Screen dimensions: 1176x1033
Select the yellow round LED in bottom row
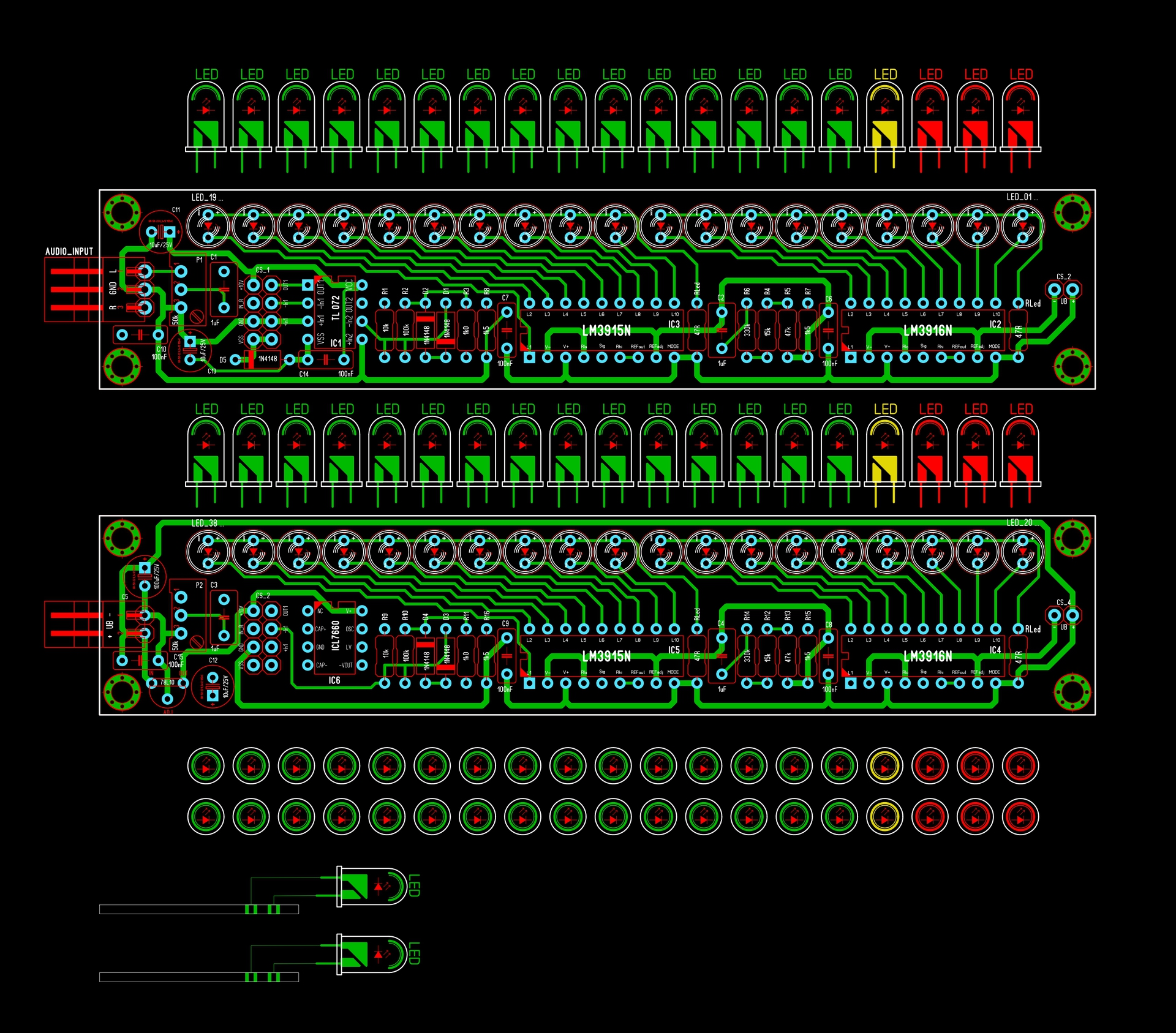(884, 816)
